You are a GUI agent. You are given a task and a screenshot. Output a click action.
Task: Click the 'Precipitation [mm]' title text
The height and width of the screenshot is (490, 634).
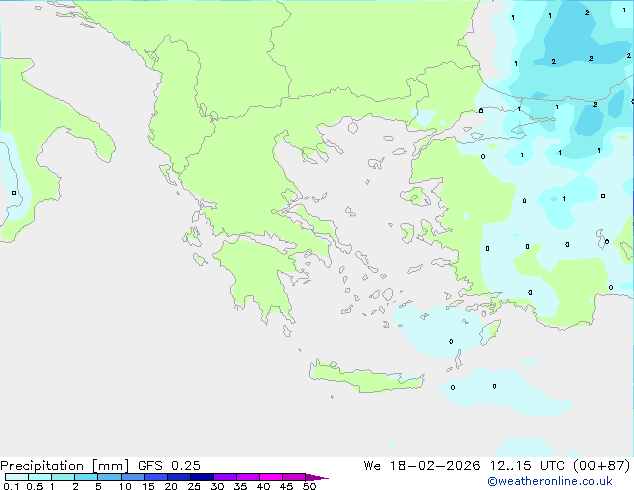64,466
